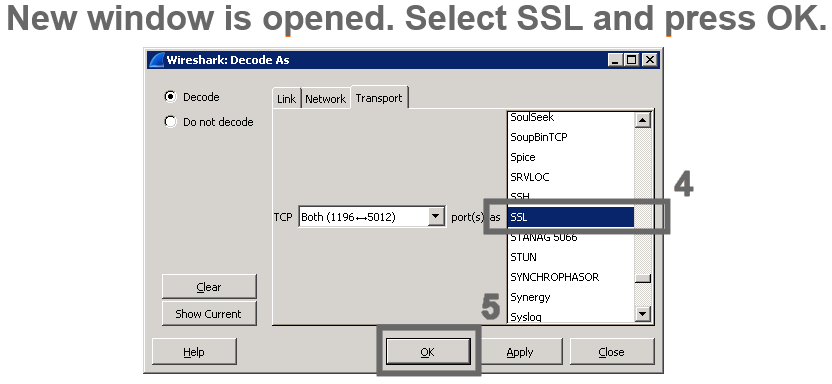Open Help for Decode As
832x384 pixels.
click(x=194, y=352)
